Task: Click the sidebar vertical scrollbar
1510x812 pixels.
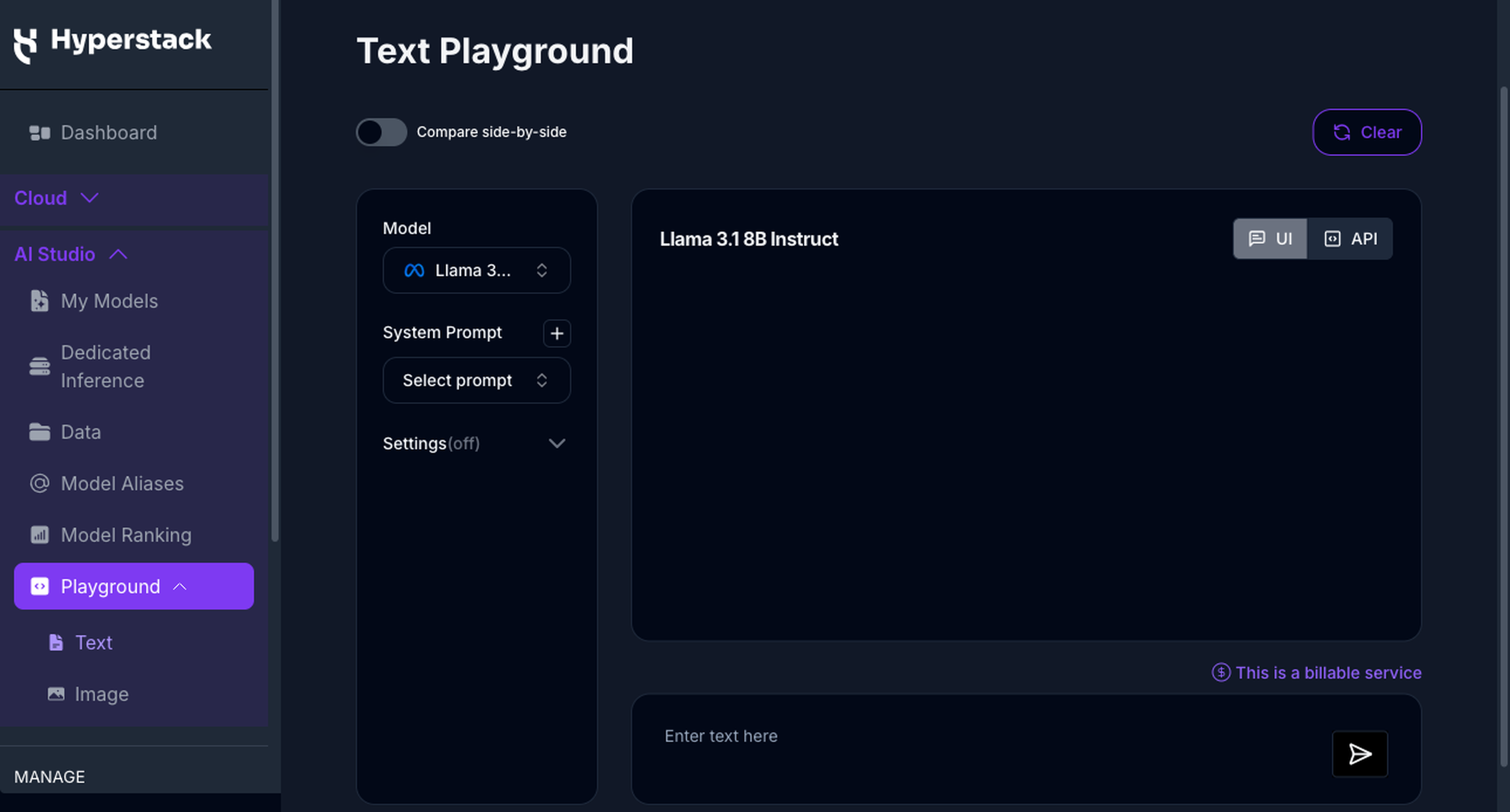Action: pyautogui.click(x=275, y=270)
